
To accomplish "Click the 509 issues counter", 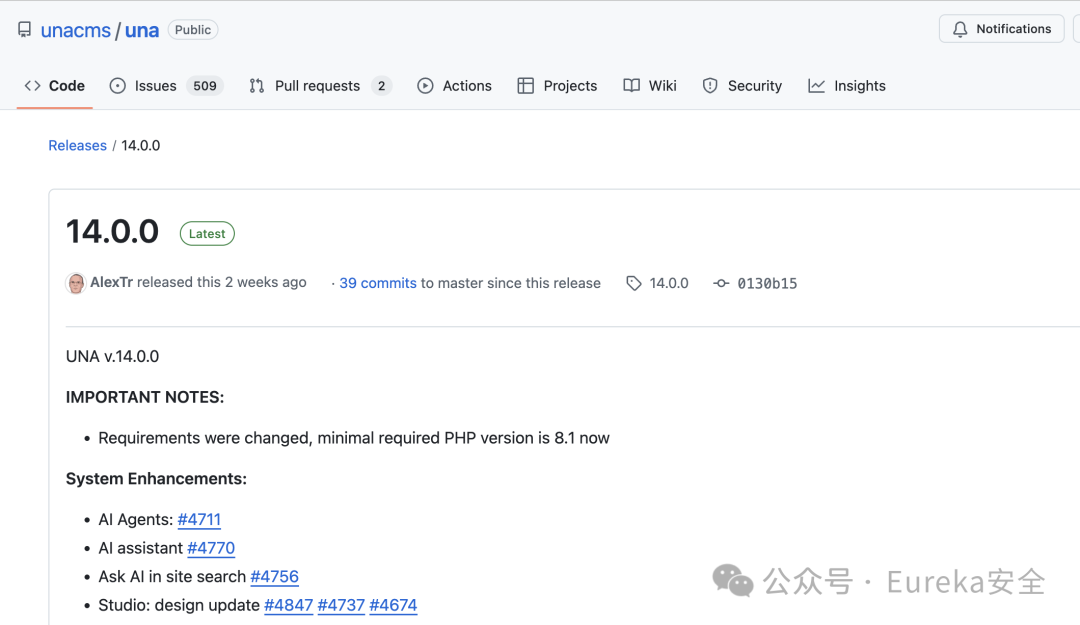I will pyautogui.click(x=205, y=85).
